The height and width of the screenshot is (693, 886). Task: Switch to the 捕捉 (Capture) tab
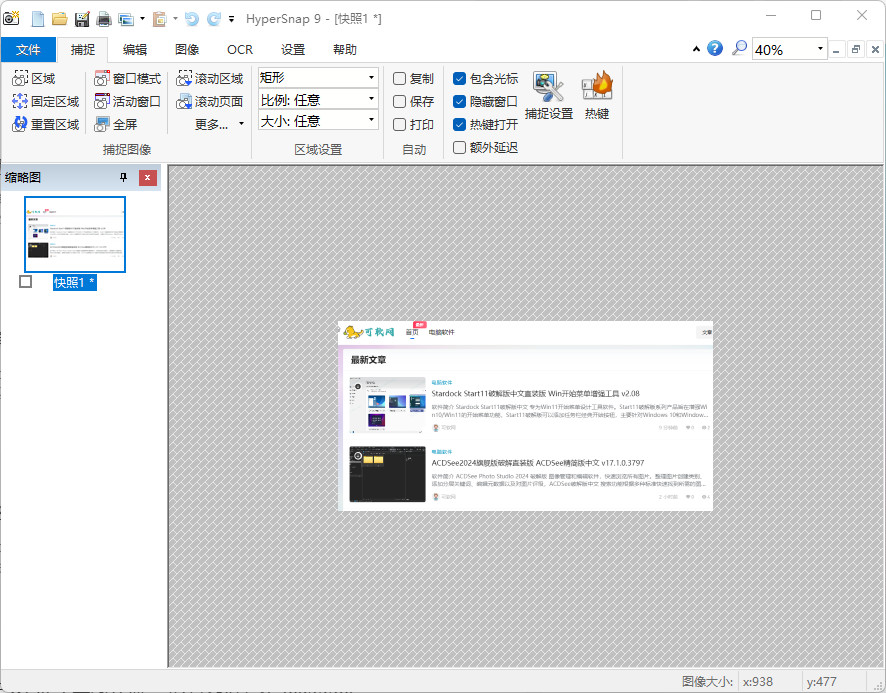82,50
